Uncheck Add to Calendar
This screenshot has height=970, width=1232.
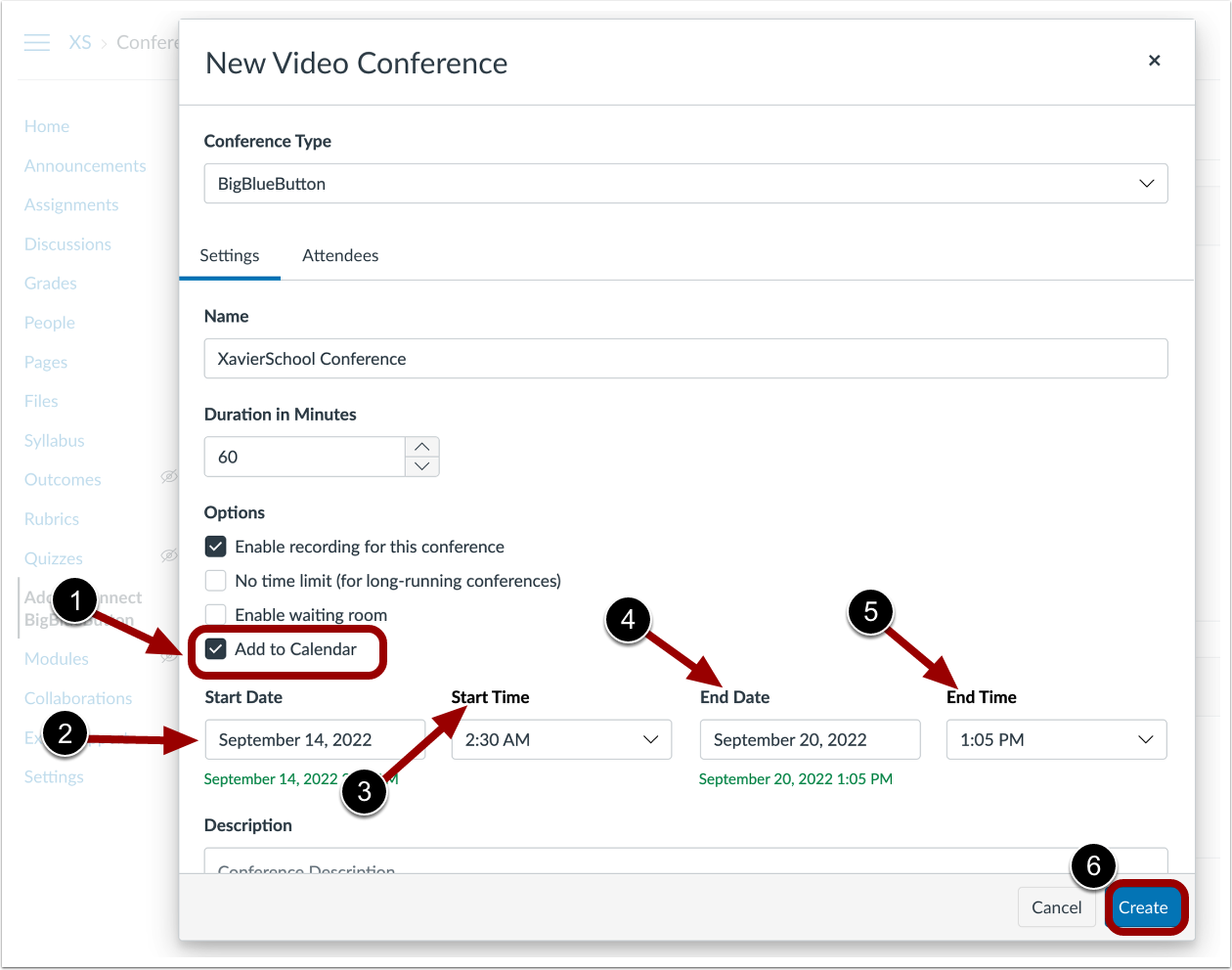pos(215,648)
